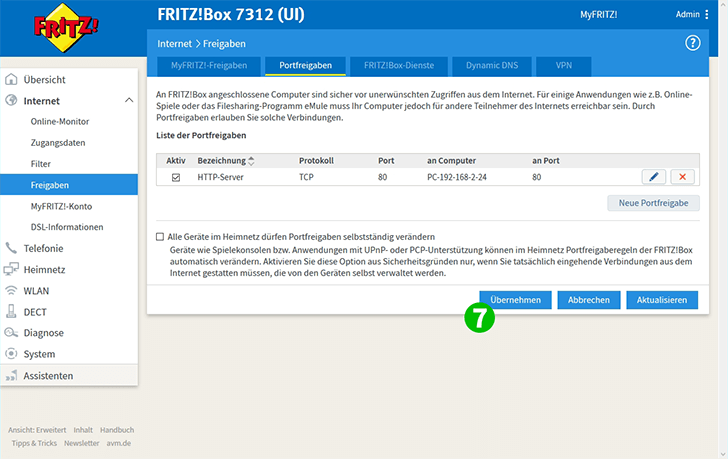The width and height of the screenshot is (728, 459).
Task: Open the Handbuch footer link
Action: point(117,430)
